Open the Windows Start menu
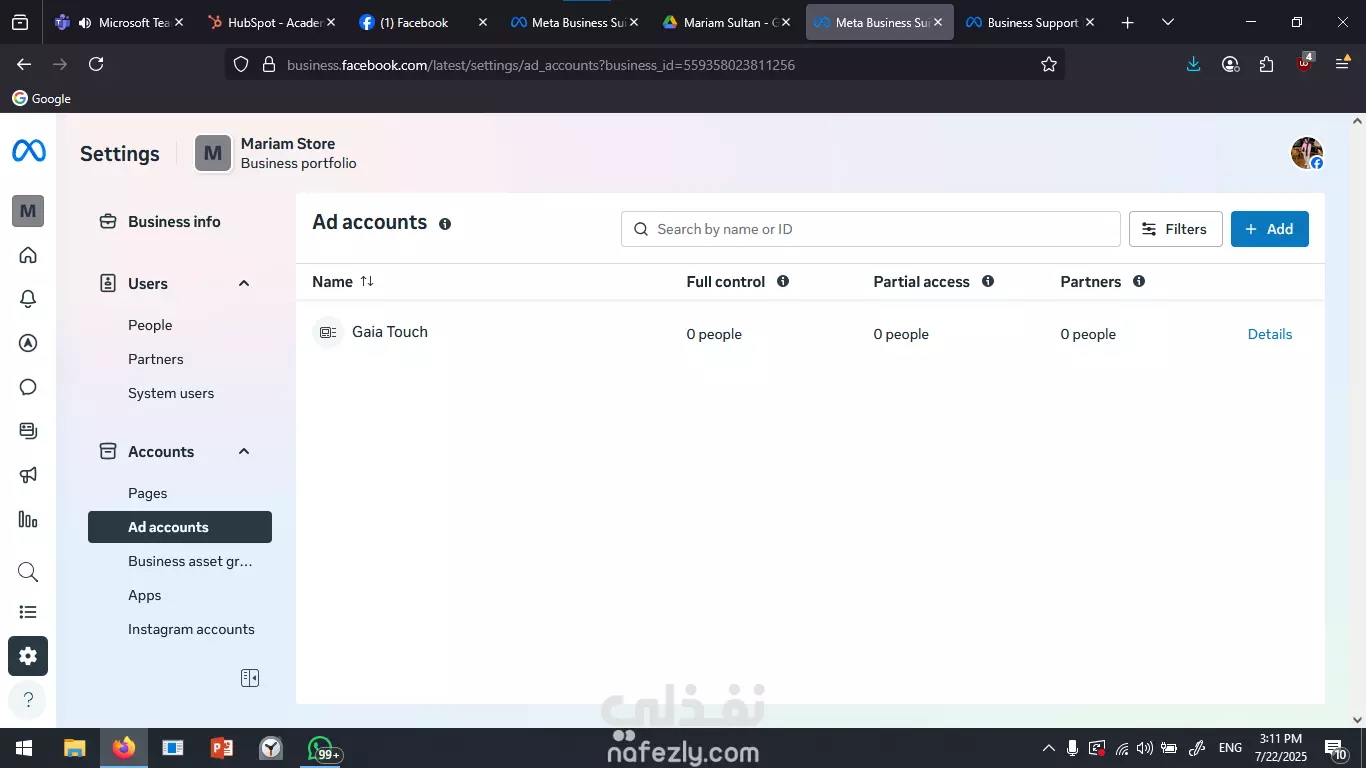The image size is (1366, 768). pos(24,748)
